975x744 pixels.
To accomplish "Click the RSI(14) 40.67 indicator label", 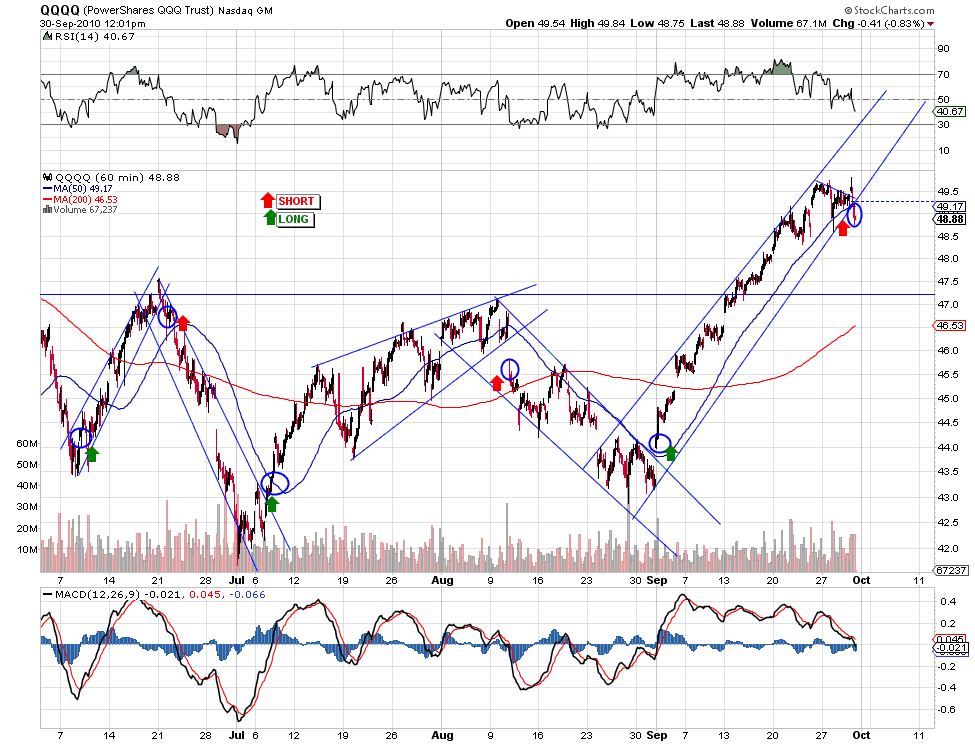I will click(x=95, y=37).
